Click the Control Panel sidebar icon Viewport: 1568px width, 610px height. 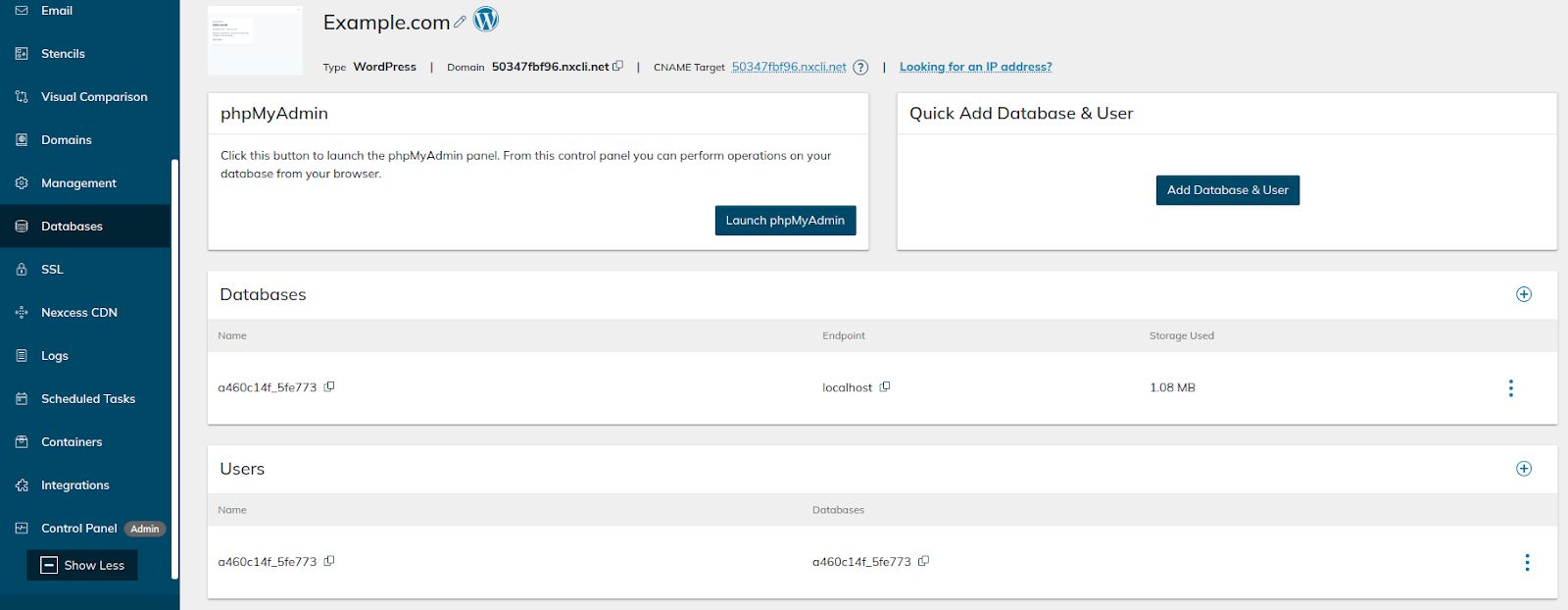[22, 529]
